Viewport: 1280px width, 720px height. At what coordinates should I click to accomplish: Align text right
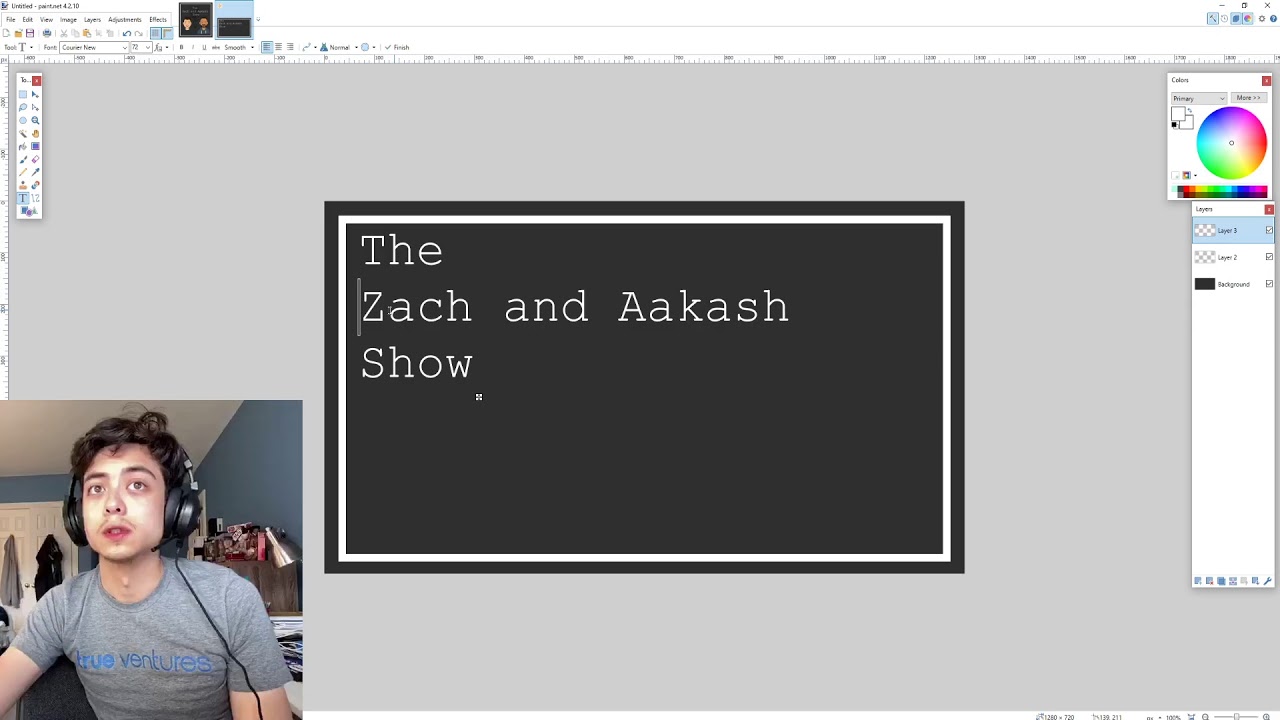[290, 47]
